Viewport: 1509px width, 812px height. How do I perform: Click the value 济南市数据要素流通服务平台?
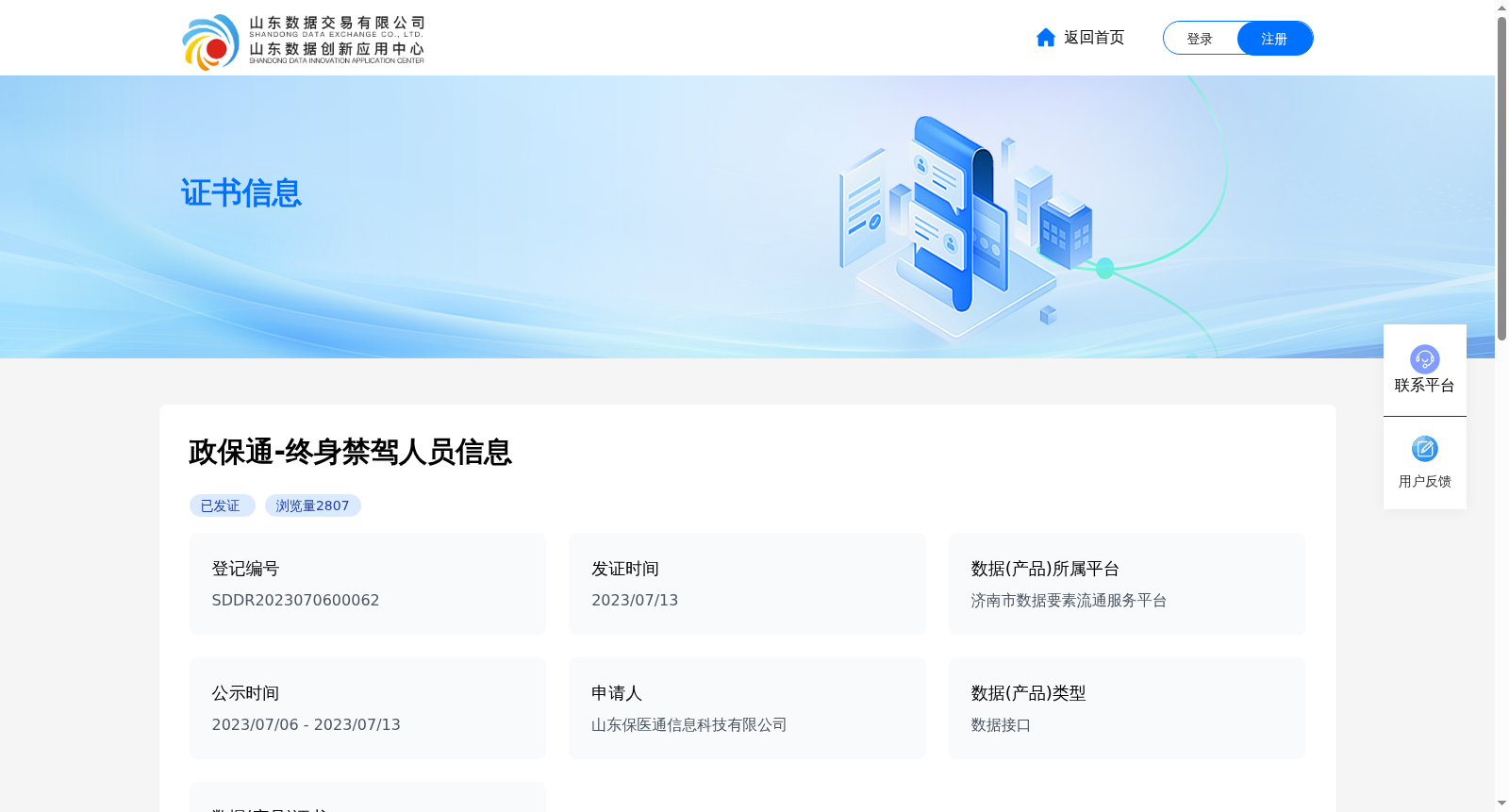click(x=1069, y=601)
